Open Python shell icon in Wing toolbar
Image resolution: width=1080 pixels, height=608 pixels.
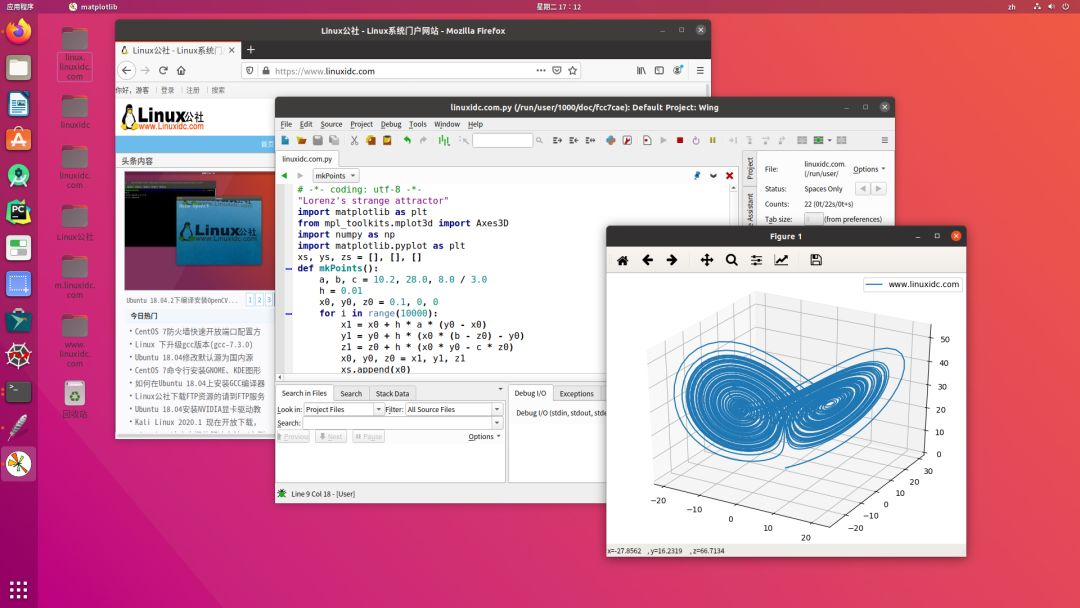click(x=610, y=140)
